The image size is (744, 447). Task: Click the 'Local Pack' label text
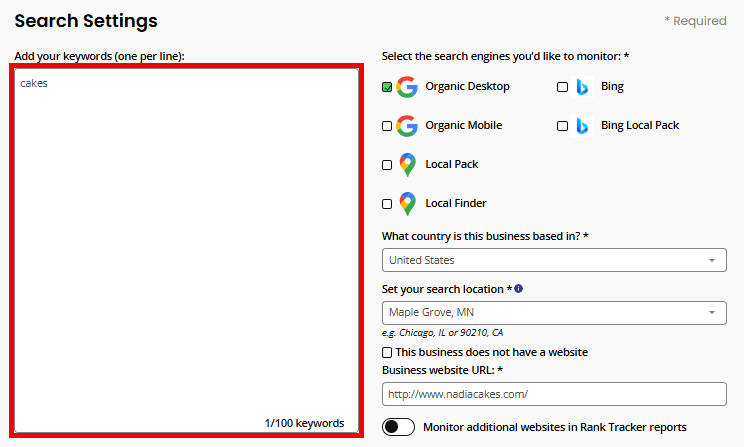pyautogui.click(x=452, y=164)
